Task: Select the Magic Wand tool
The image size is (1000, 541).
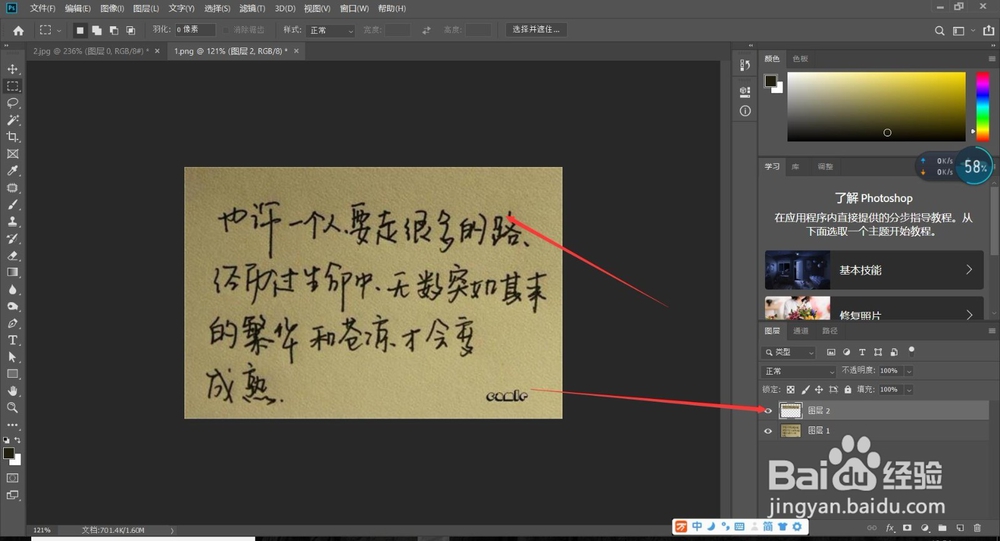Action: coord(13,120)
